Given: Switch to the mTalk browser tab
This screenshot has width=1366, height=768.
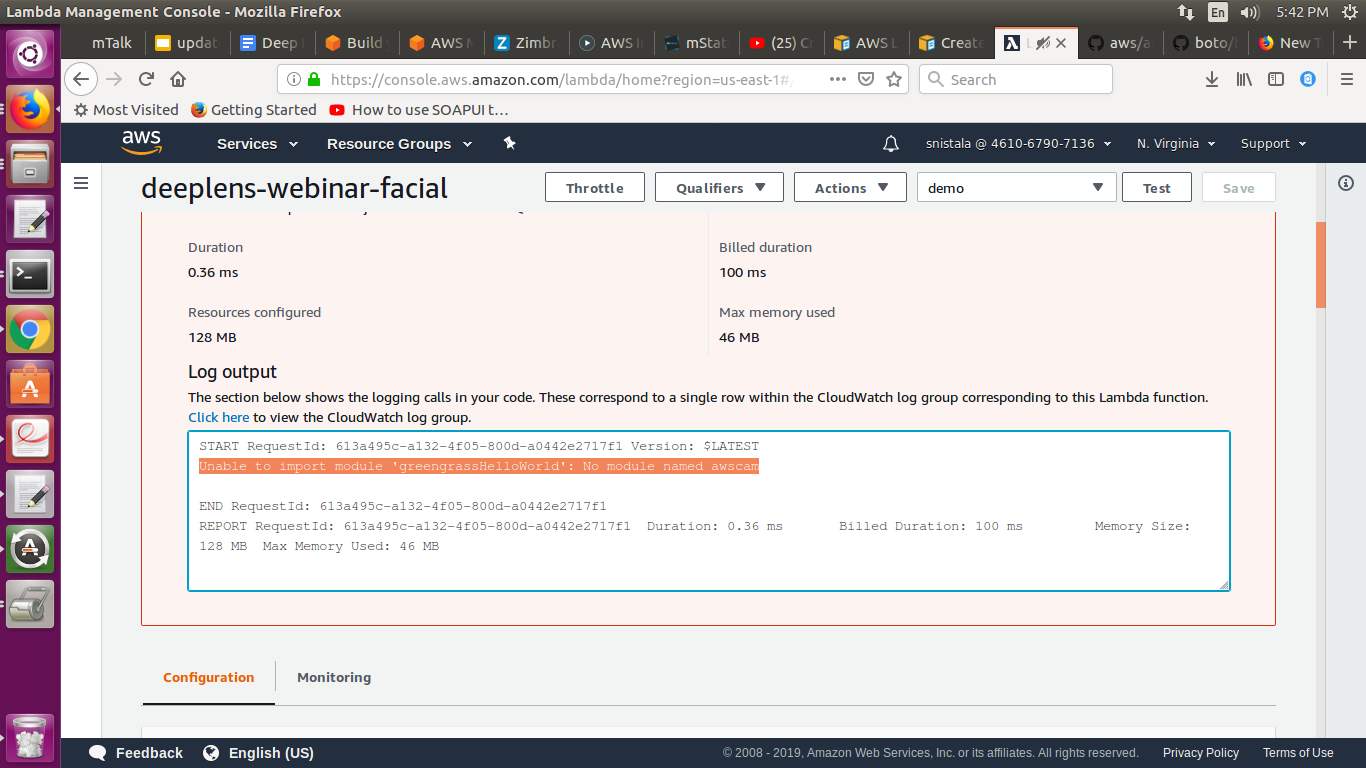Looking at the screenshot, I should (x=111, y=43).
